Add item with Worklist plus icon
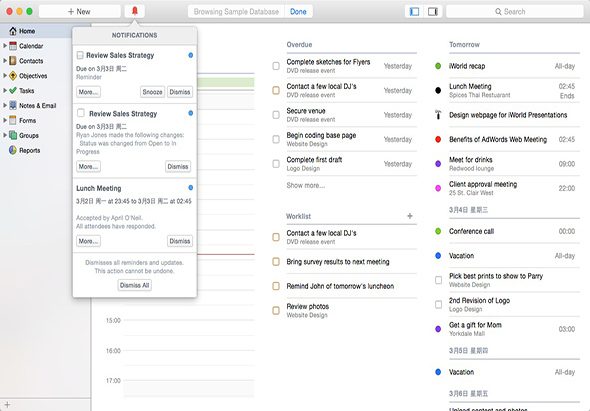The width and height of the screenshot is (590, 411). (x=410, y=216)
